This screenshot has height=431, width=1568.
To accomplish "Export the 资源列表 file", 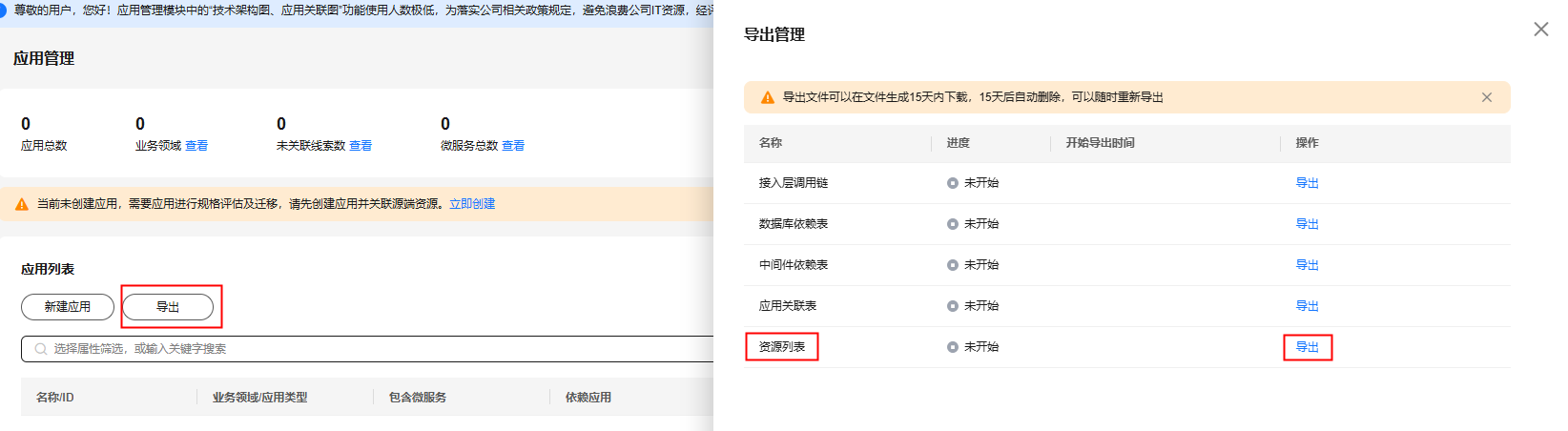I will pyautogui.click(x=1307, y=347).
